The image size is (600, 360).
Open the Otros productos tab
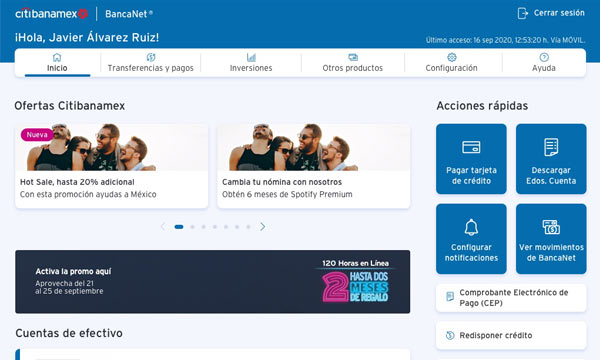point(352,63)
